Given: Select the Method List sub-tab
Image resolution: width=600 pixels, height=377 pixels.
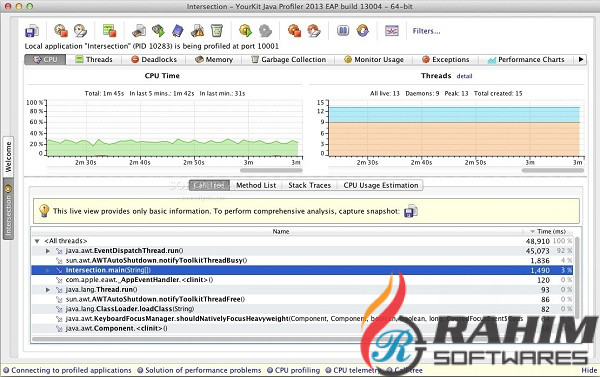Looking at the screenshot, I should [256, 185].
